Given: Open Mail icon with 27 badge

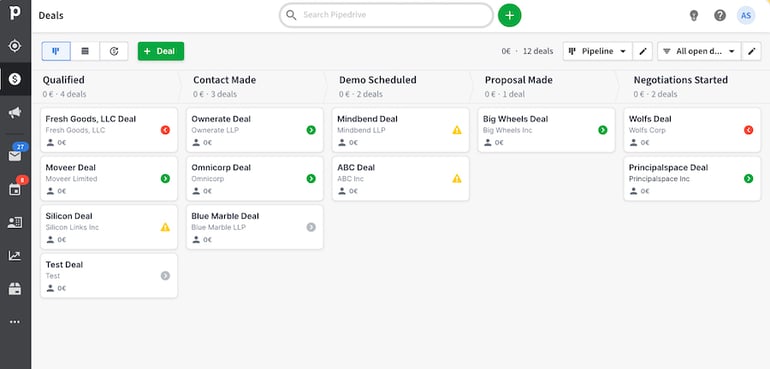Looking at the screenshot, I should (15, 156).
